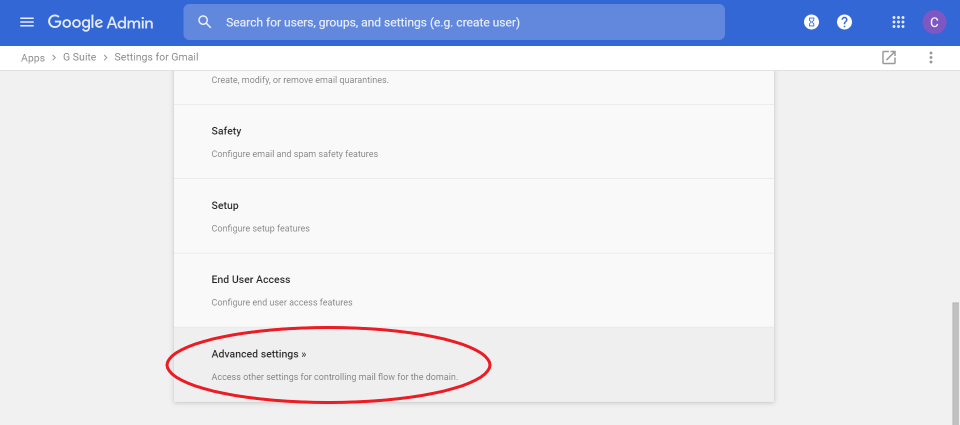Open Advanced settings for mail flow
Screen dimensions: 960x425
coord(474,364)
